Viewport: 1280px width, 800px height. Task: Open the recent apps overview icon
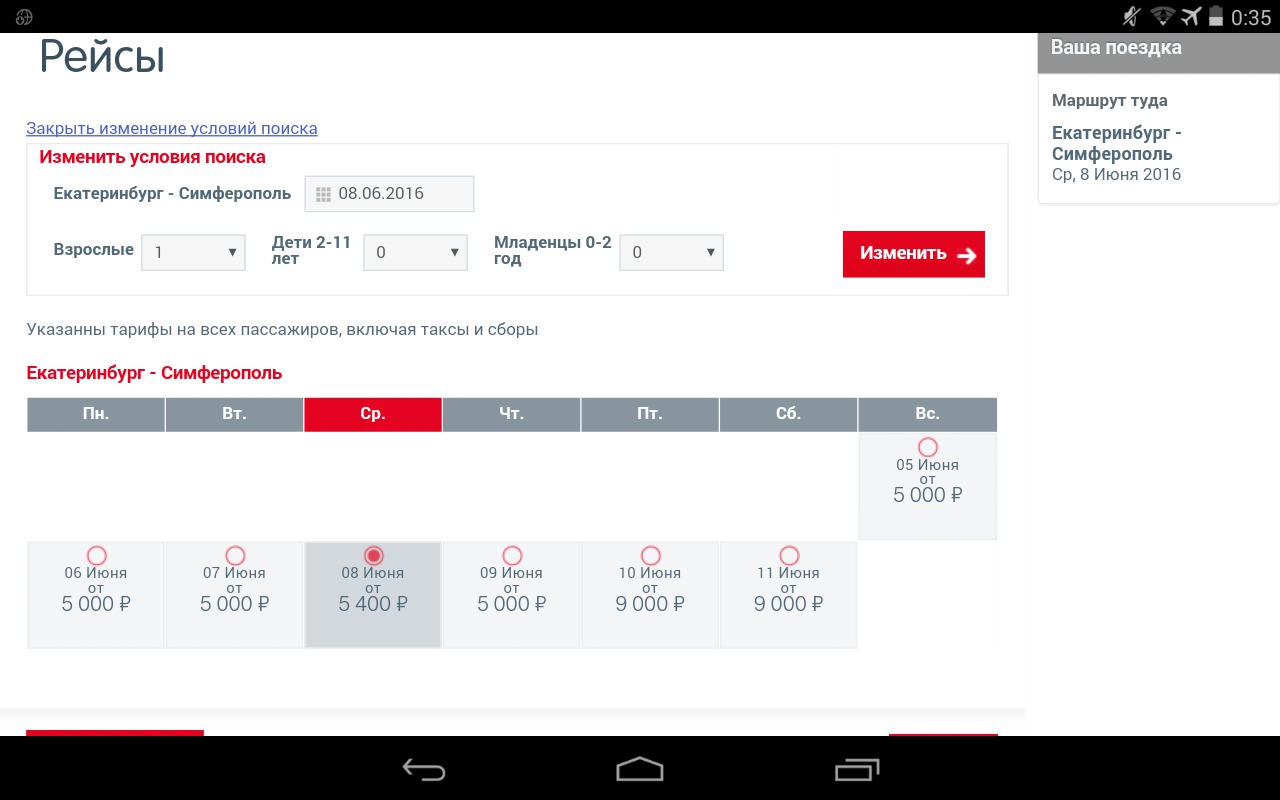click(856, 769)
